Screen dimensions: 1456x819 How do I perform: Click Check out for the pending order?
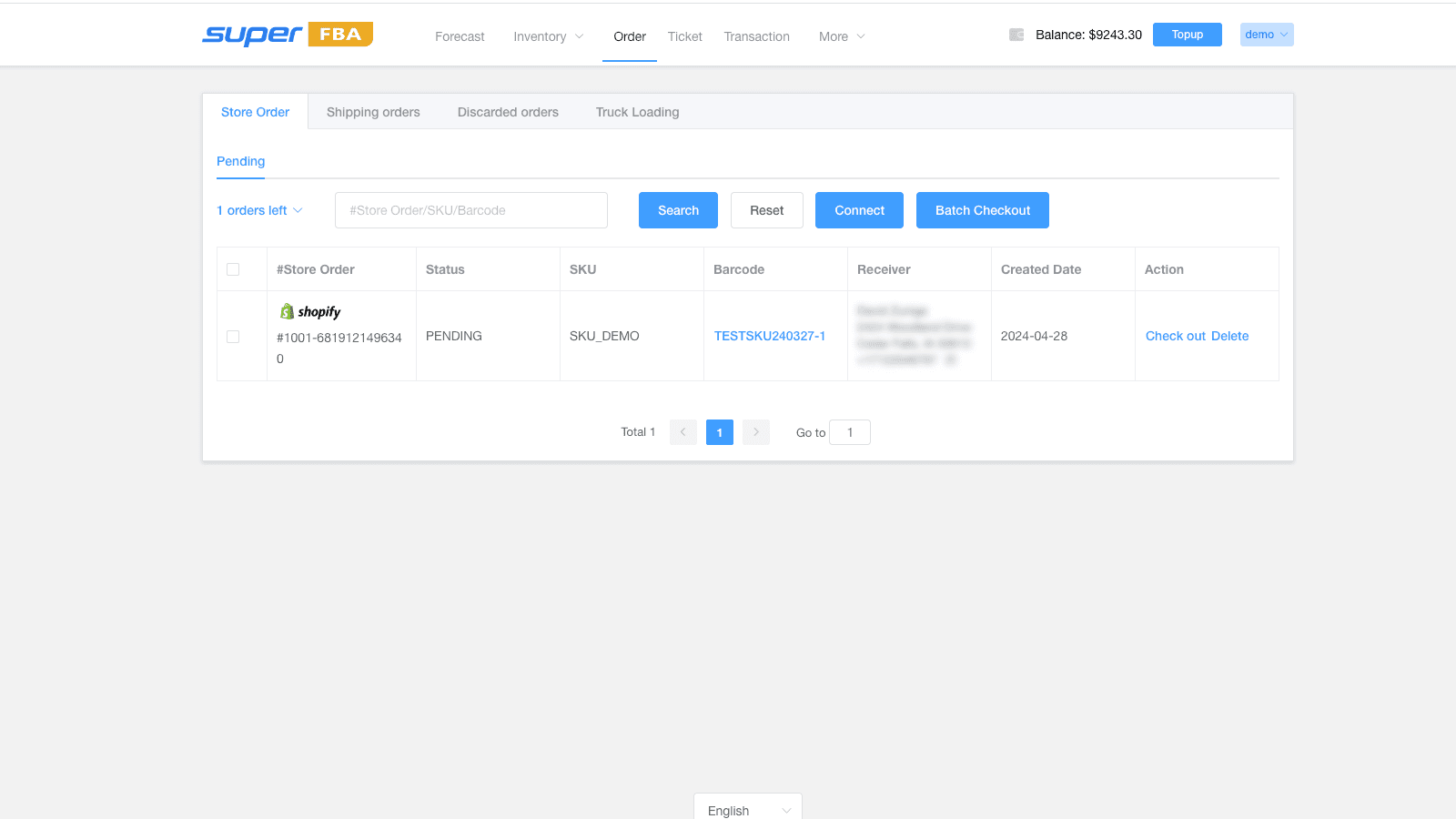[x=1176, y=336]
